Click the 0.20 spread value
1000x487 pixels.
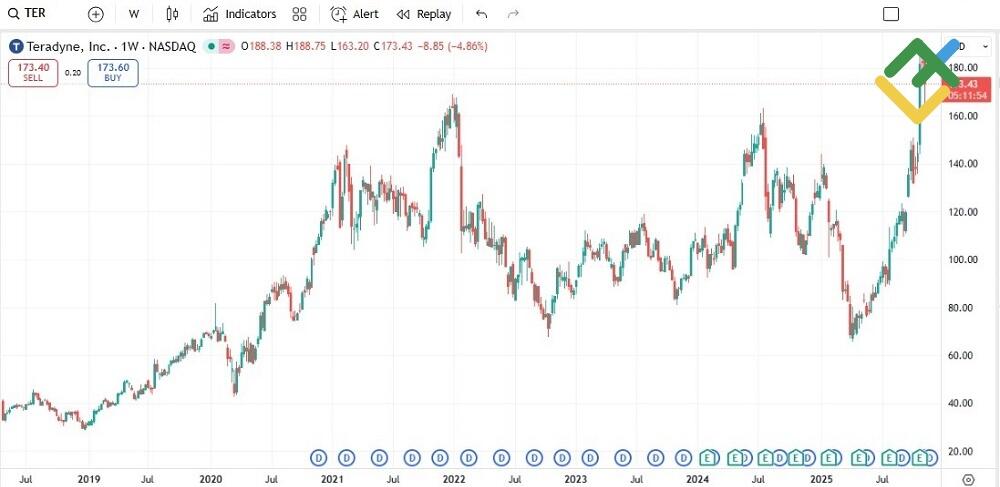(x=73, y=73)
